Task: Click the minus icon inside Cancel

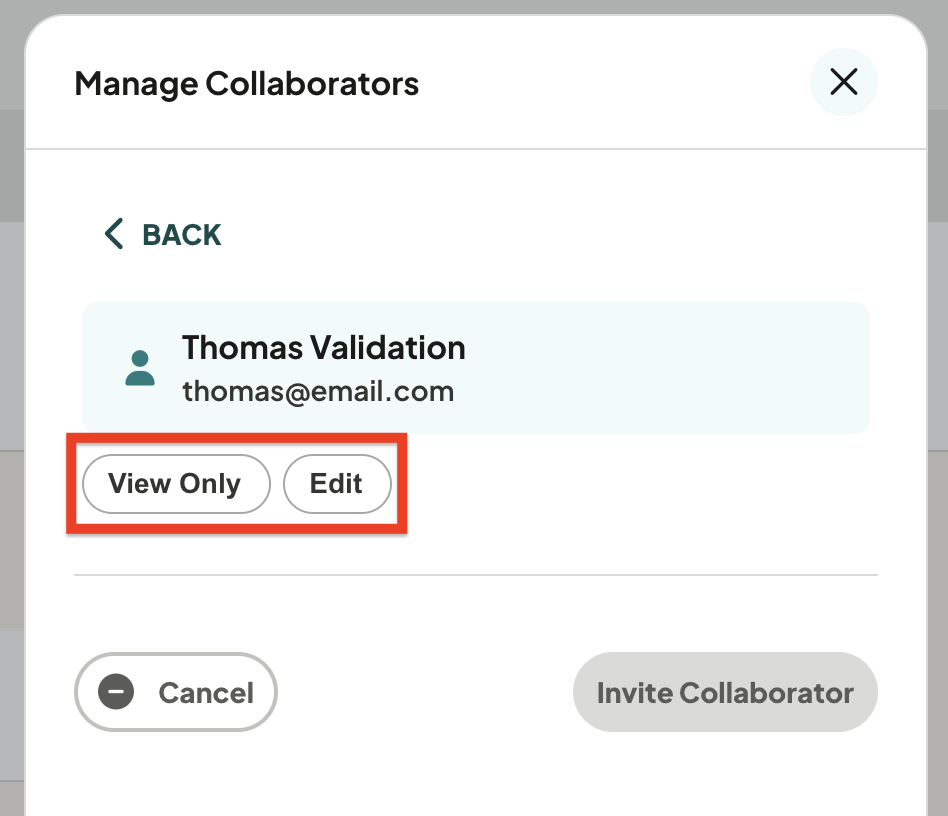Action: pyautogui.click(x=116, y=691)
